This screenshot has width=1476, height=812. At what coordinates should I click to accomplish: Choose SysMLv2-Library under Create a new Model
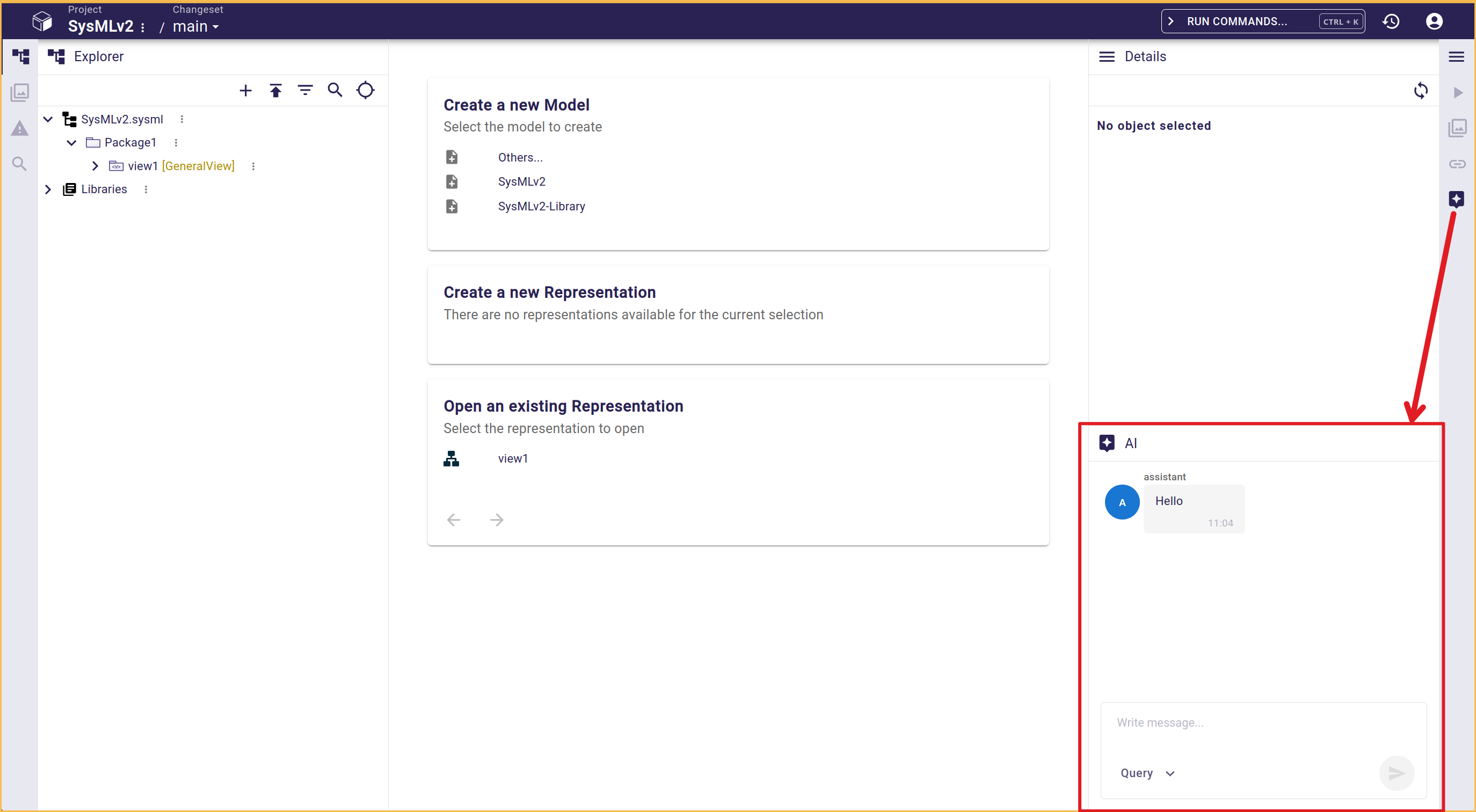click(541, 206)
